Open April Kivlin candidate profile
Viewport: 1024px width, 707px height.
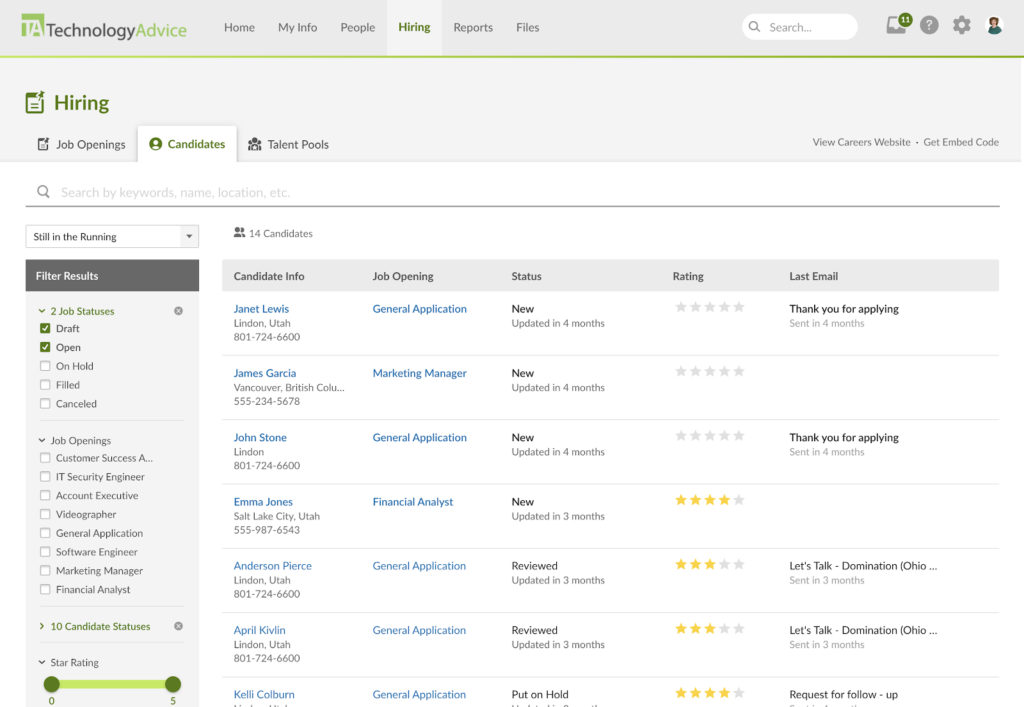(x=259, y=630)
